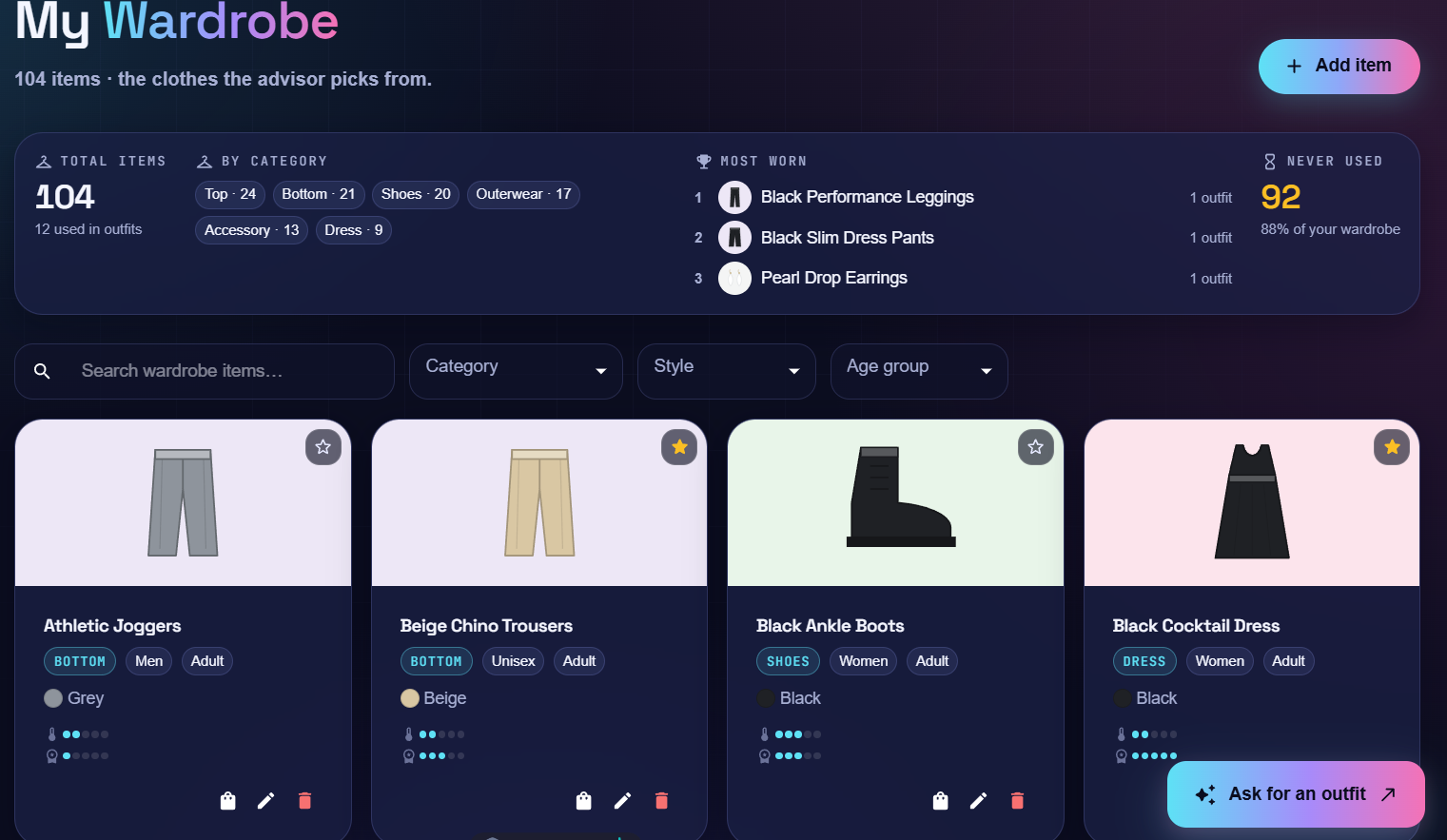Click the Most Worn trophy icon
The image size is (1447, 840).
[x=704, y=162]
